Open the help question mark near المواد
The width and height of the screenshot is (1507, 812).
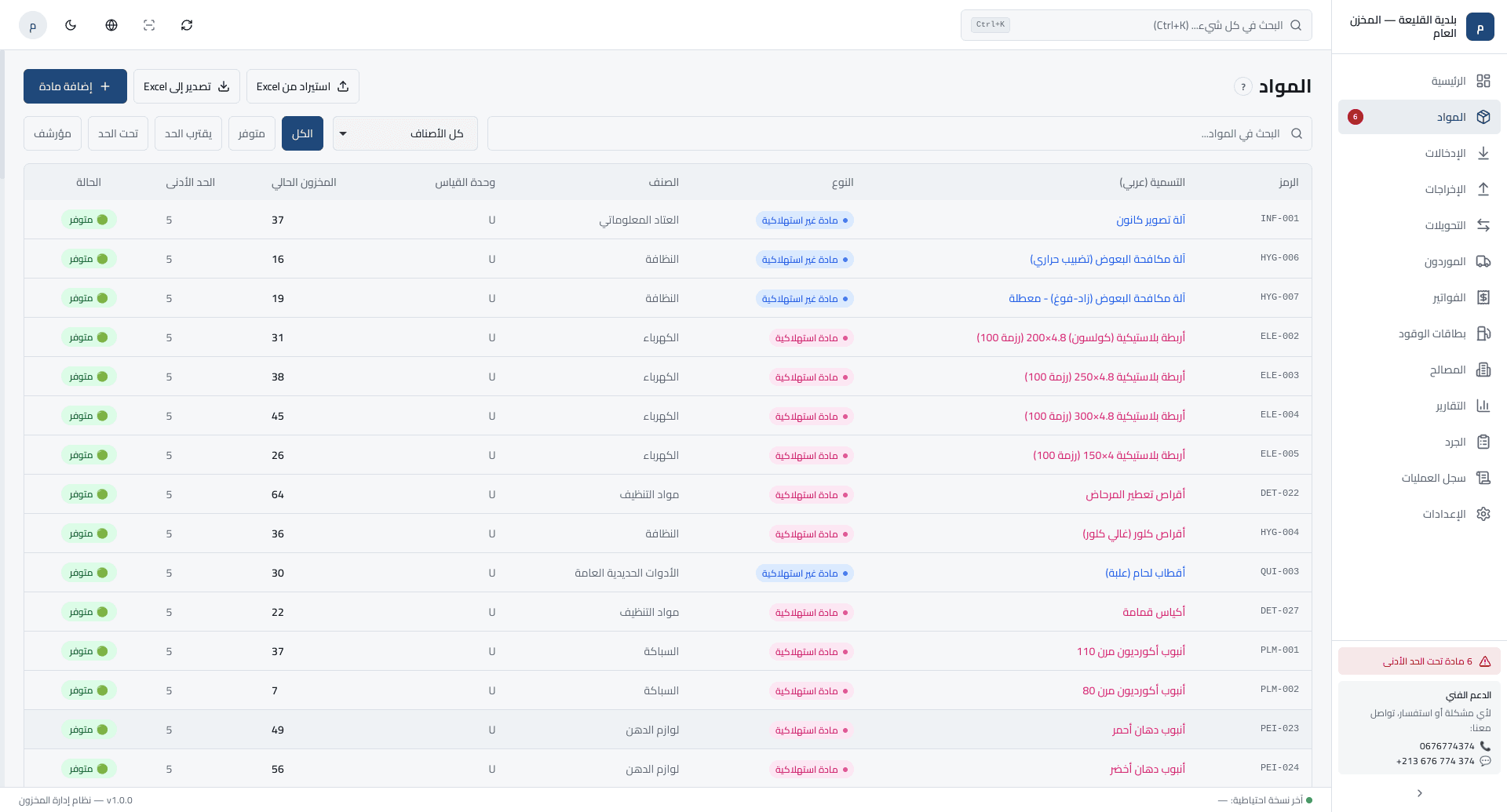pos(1242,86)
